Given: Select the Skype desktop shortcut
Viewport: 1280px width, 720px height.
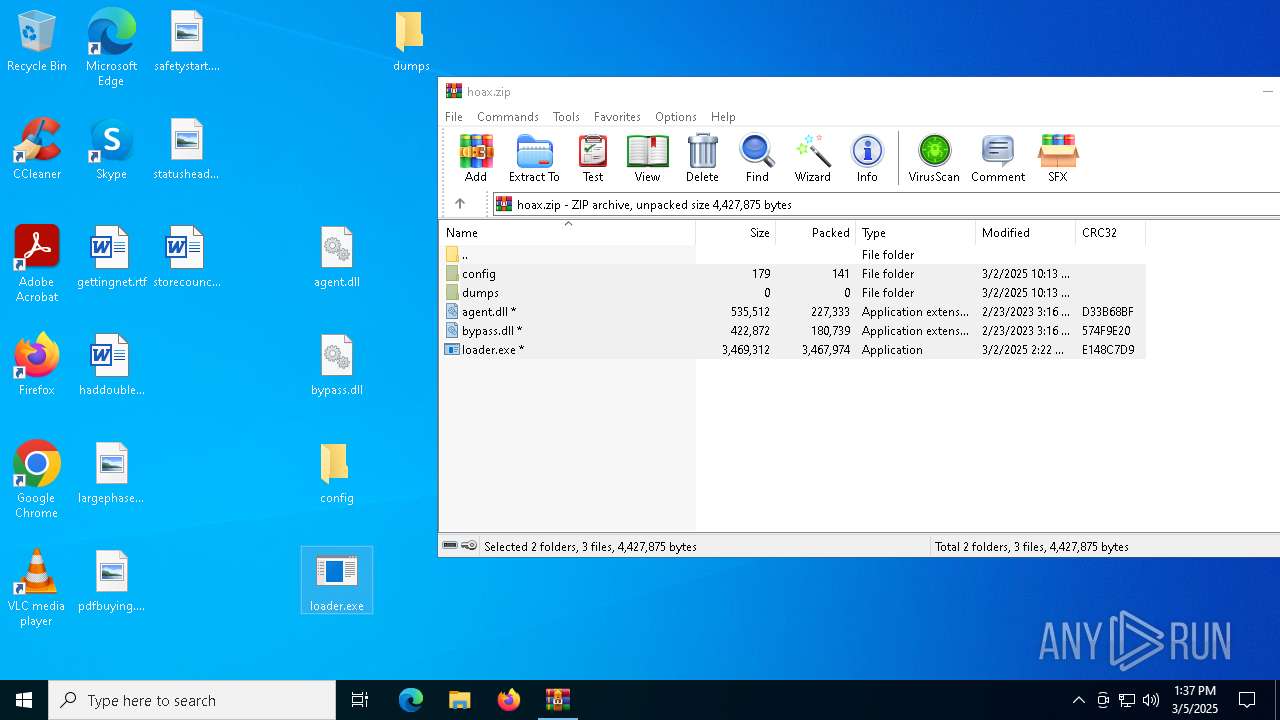Looking at the screenshot, I should pos(111,149).
